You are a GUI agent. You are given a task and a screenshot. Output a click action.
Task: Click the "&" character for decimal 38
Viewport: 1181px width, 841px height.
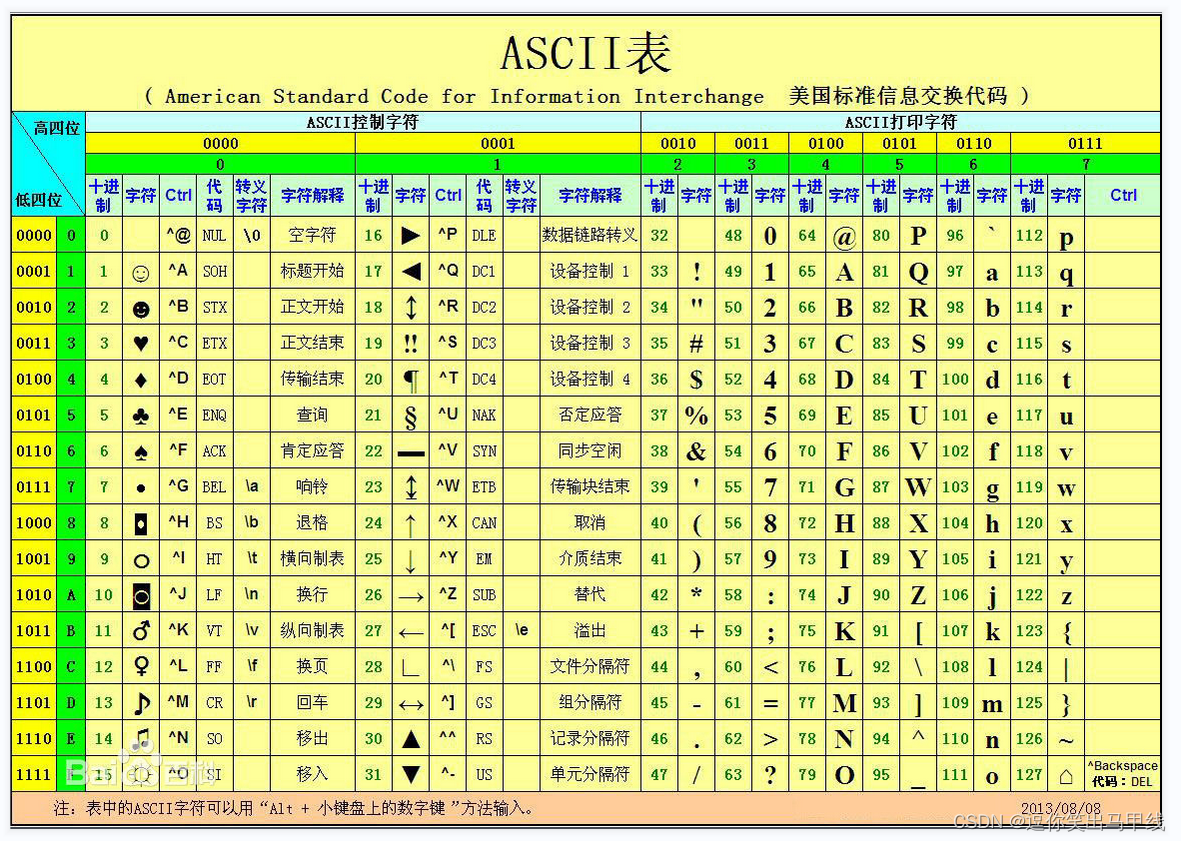(696, 452)
